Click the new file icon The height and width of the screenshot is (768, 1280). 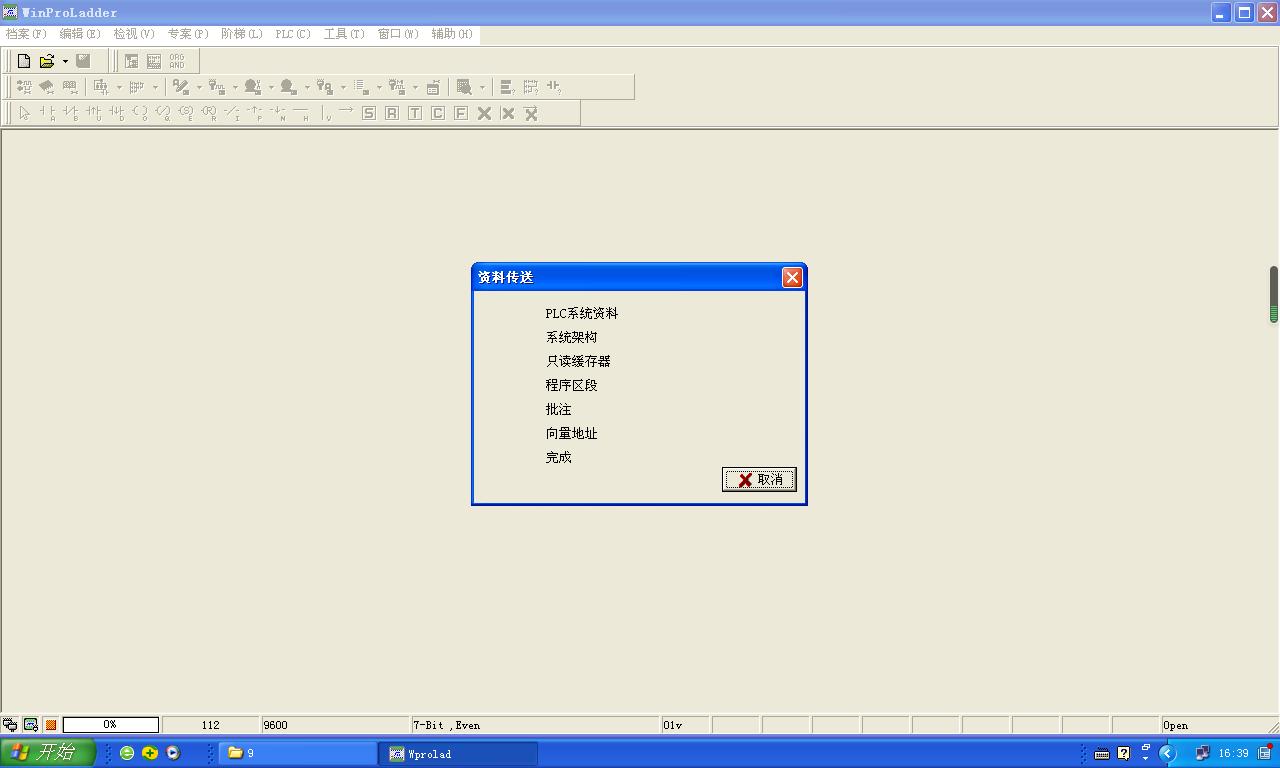coord(24,61)
